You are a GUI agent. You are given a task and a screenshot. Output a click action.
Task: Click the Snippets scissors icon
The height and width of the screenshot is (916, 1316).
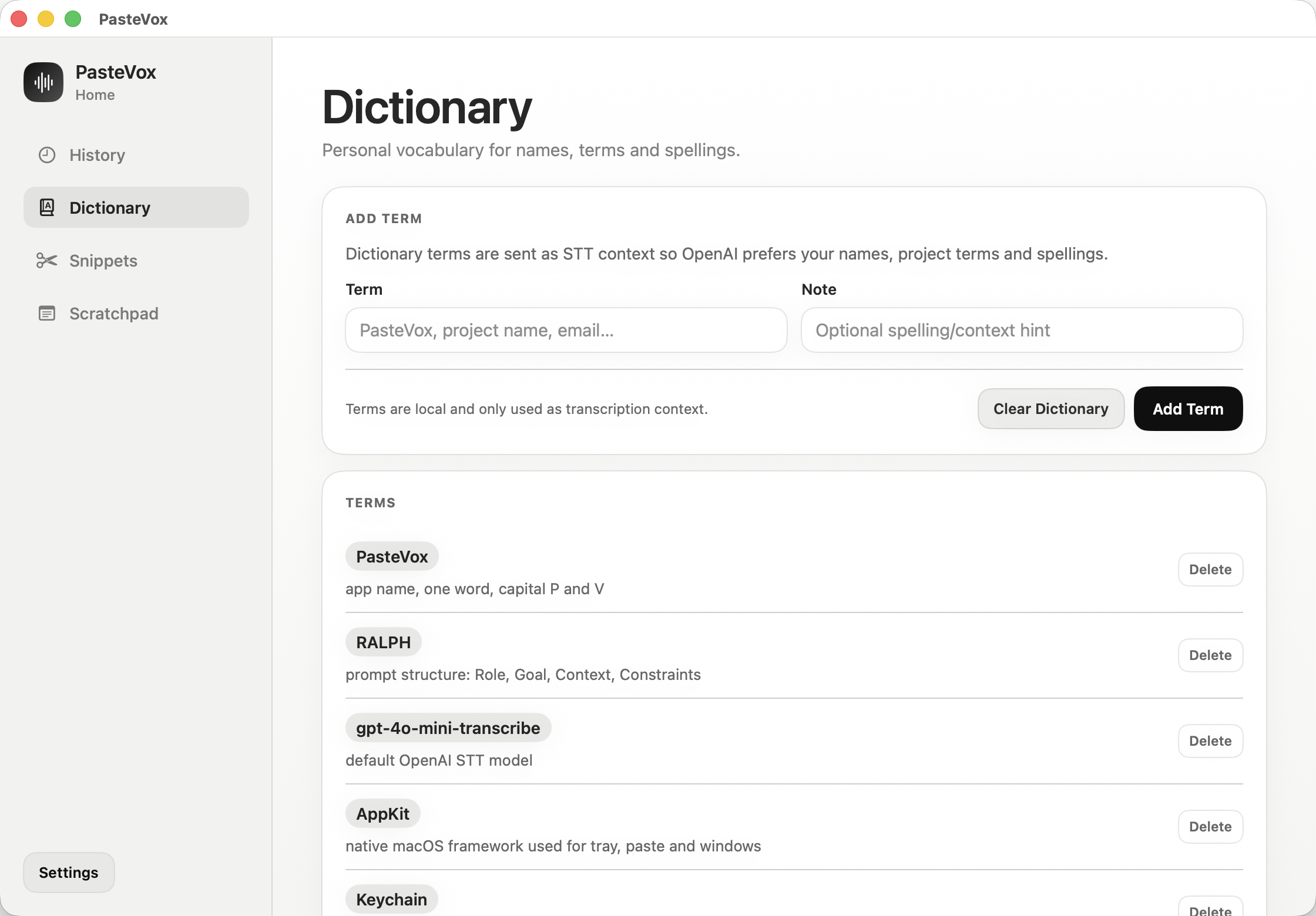coord(47,260)
